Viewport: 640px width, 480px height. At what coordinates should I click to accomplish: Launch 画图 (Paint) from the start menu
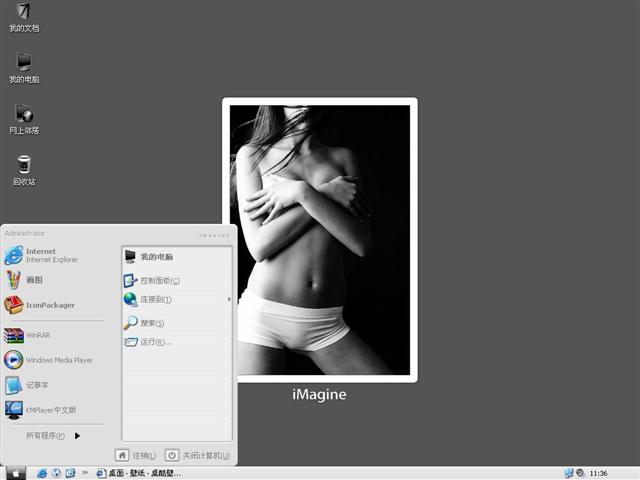click(x=34, y=280)
